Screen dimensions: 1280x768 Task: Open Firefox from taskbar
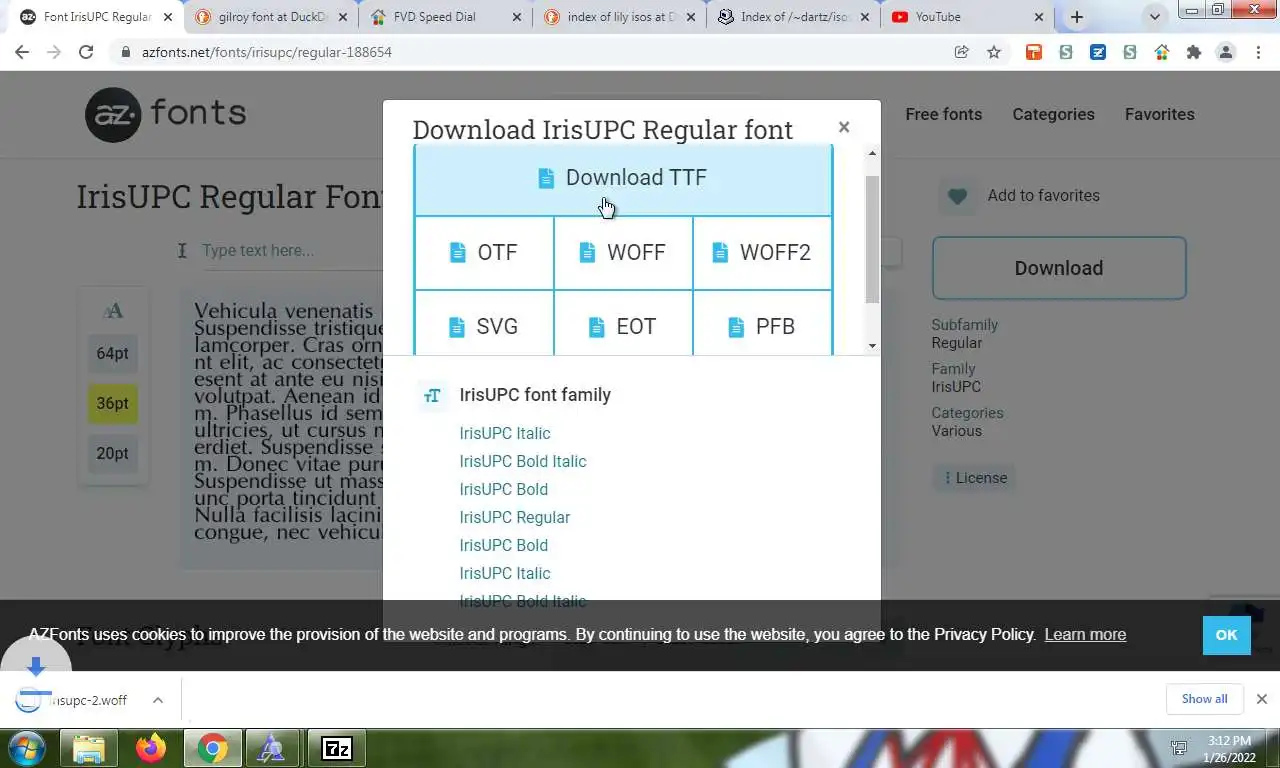(x=151, y=748)
